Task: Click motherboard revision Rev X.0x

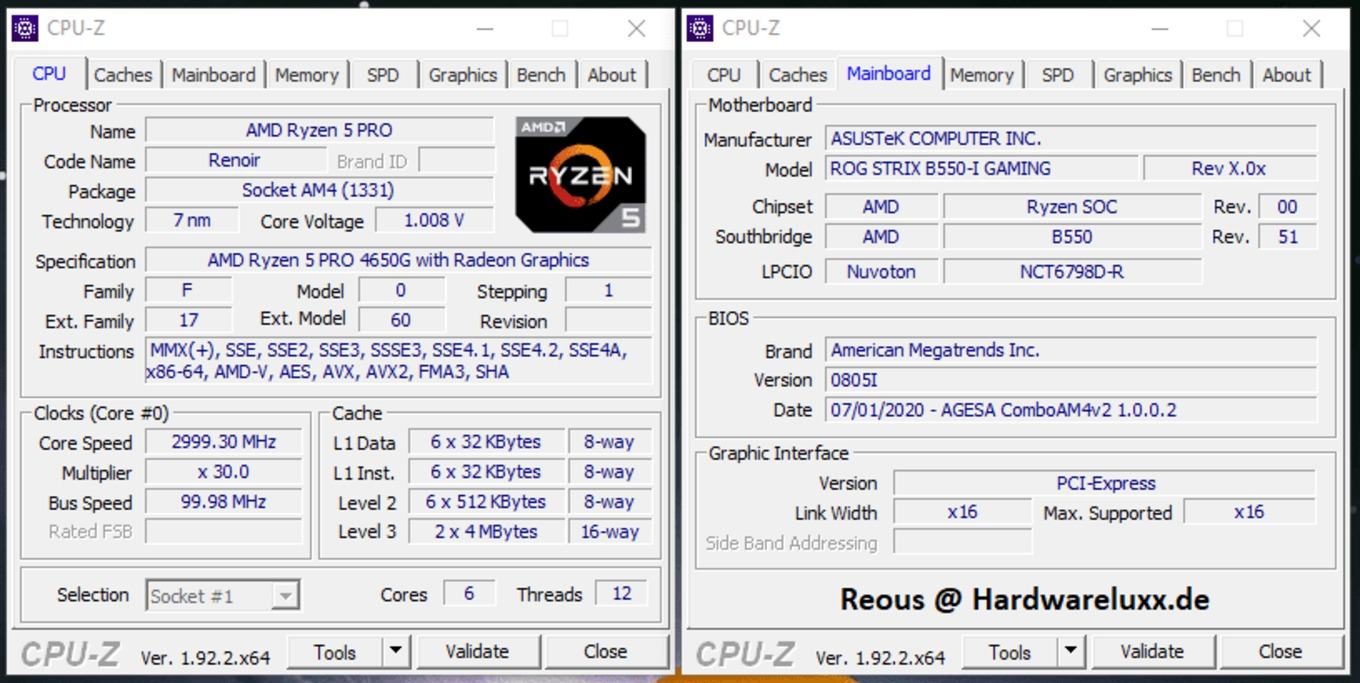Action: point(1230,169)
